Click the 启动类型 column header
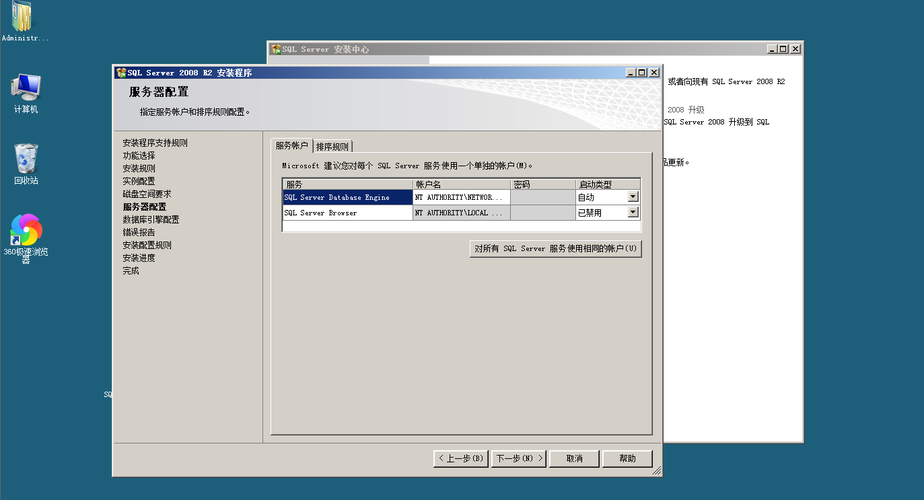This screenshot has width=924, height=500. click(x=608, y=185)
